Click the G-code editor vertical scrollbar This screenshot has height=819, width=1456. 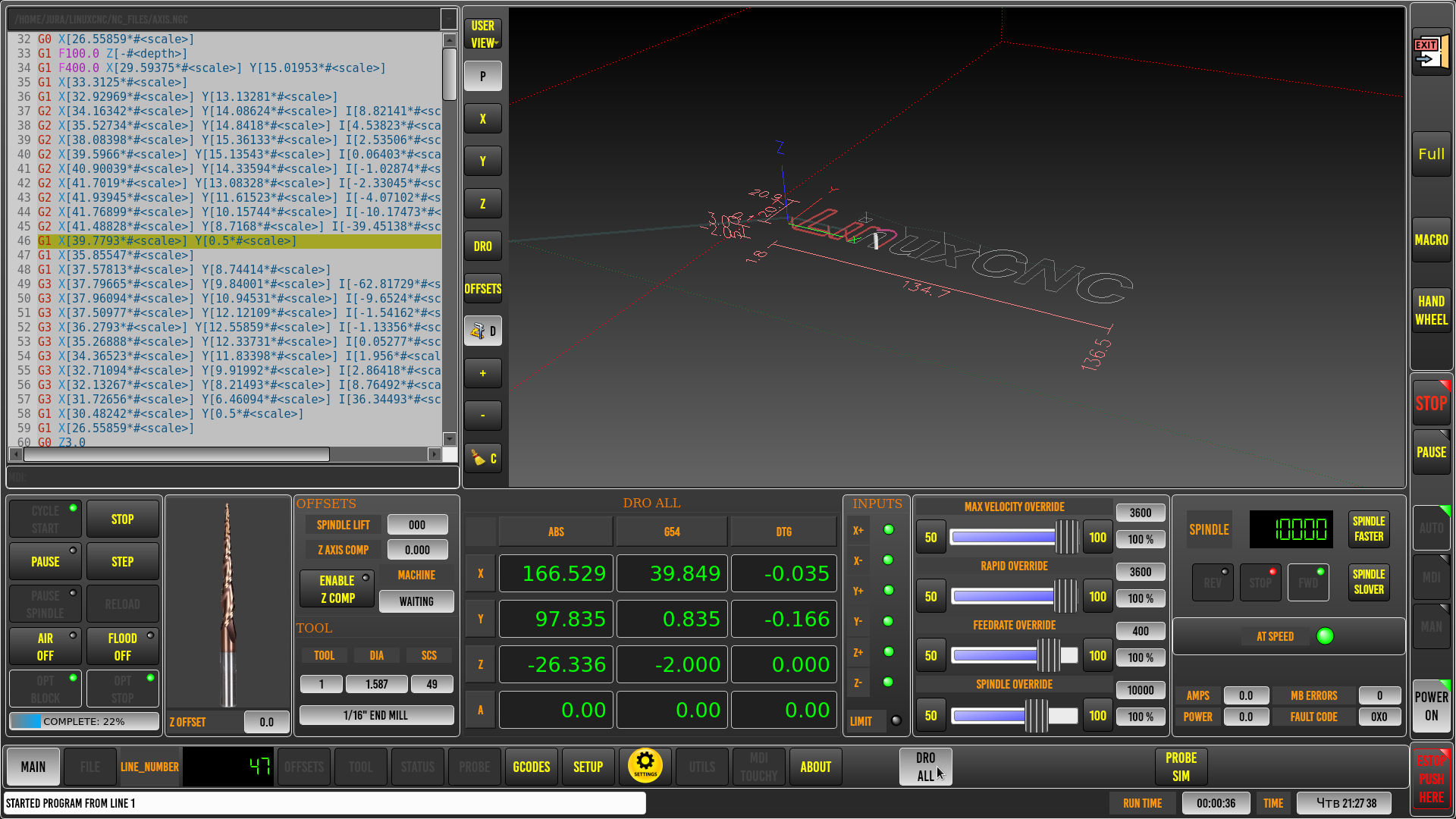point(449,239)
